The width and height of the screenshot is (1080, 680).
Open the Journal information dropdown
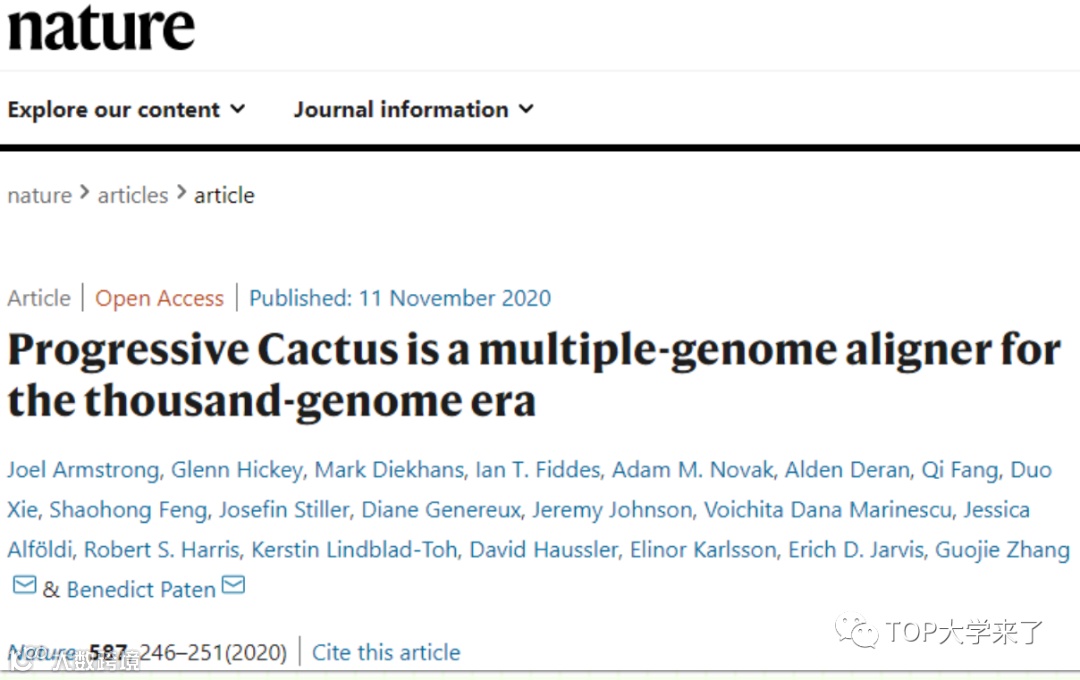(413, 110)
